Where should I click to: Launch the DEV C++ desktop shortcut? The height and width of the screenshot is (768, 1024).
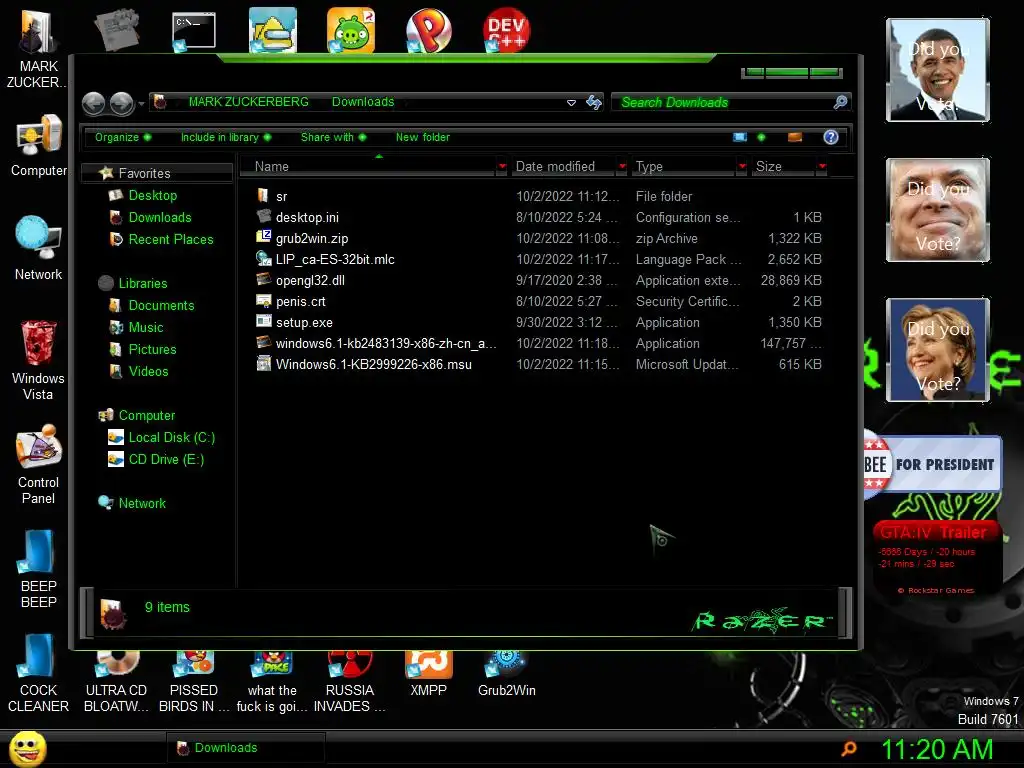pyautogui.click(x=506, y=30)
